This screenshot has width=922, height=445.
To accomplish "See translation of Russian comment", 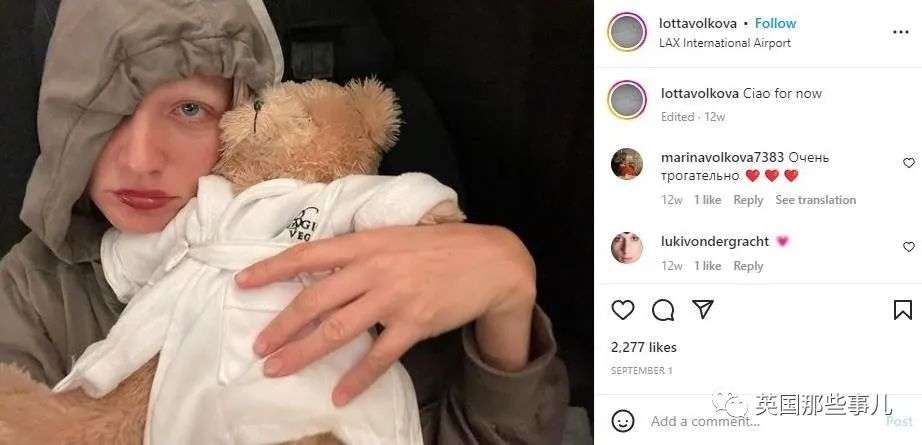I will [816, 200].
